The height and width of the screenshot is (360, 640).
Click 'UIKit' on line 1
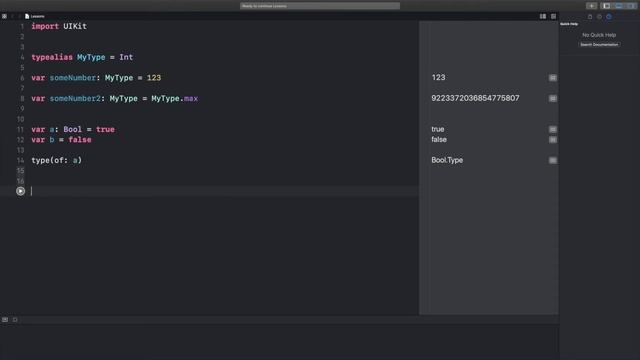(x=75, y=27)
